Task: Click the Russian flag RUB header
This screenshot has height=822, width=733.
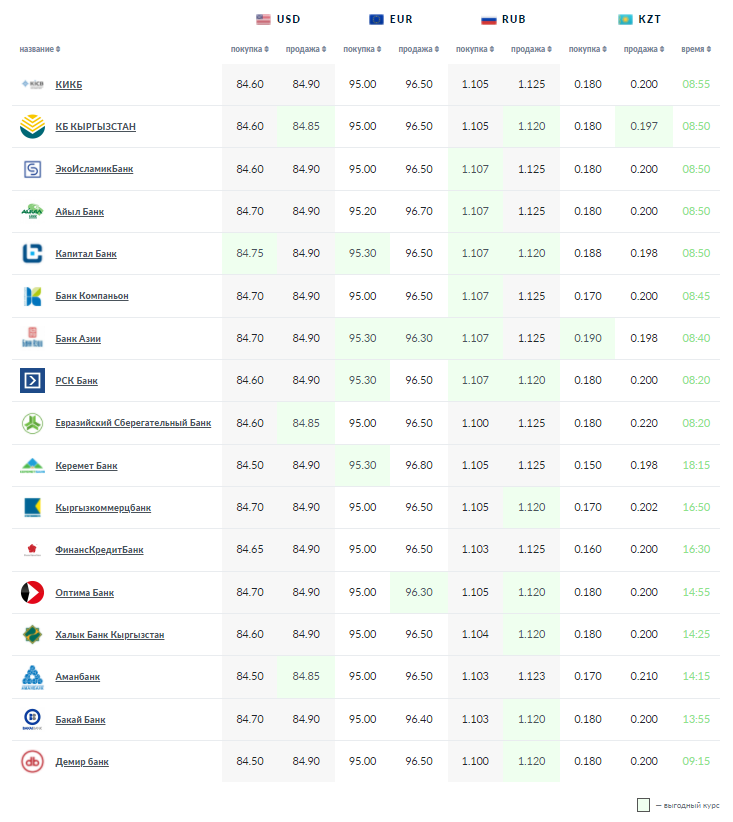Action: (x=489, y=19)
